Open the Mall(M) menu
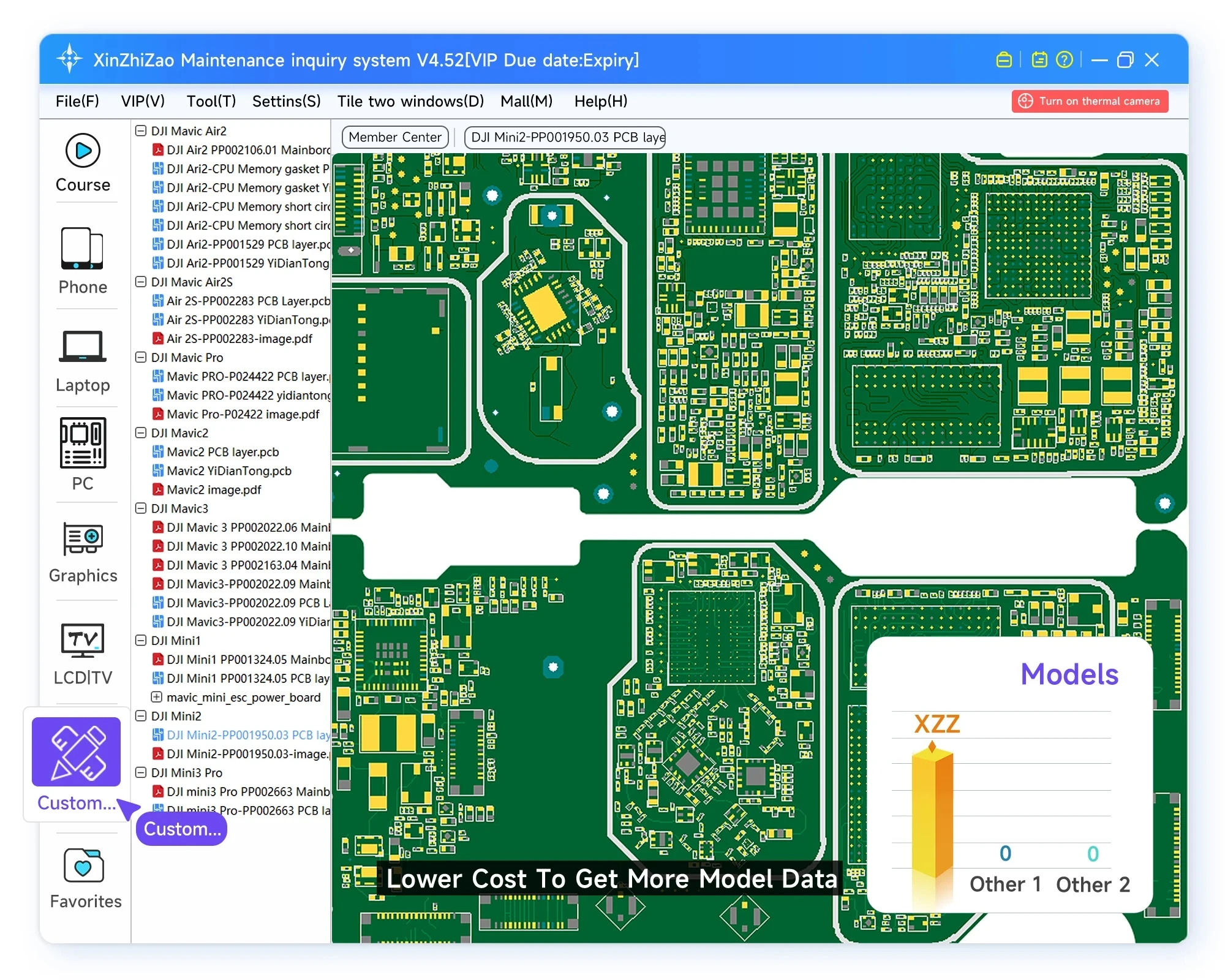 (x=526, y=101)
